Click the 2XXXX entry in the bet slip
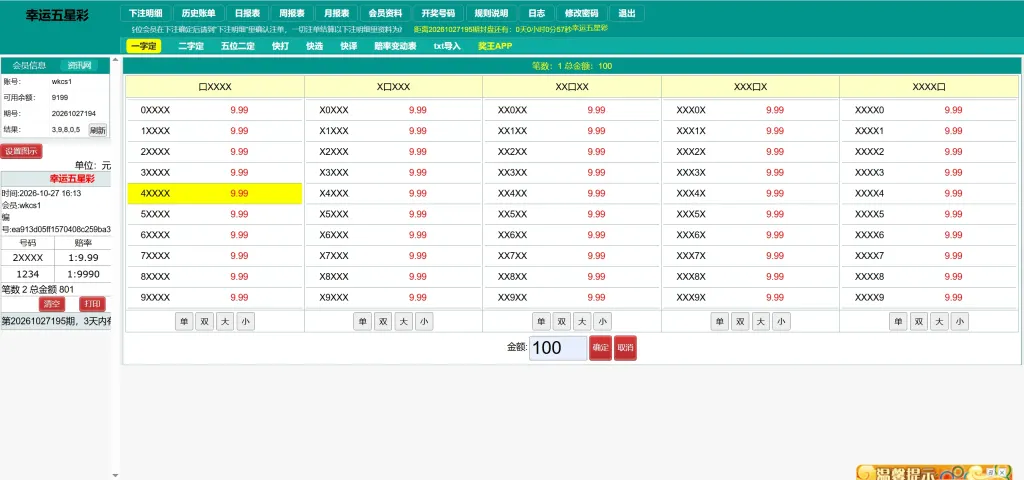 point(28,257)
